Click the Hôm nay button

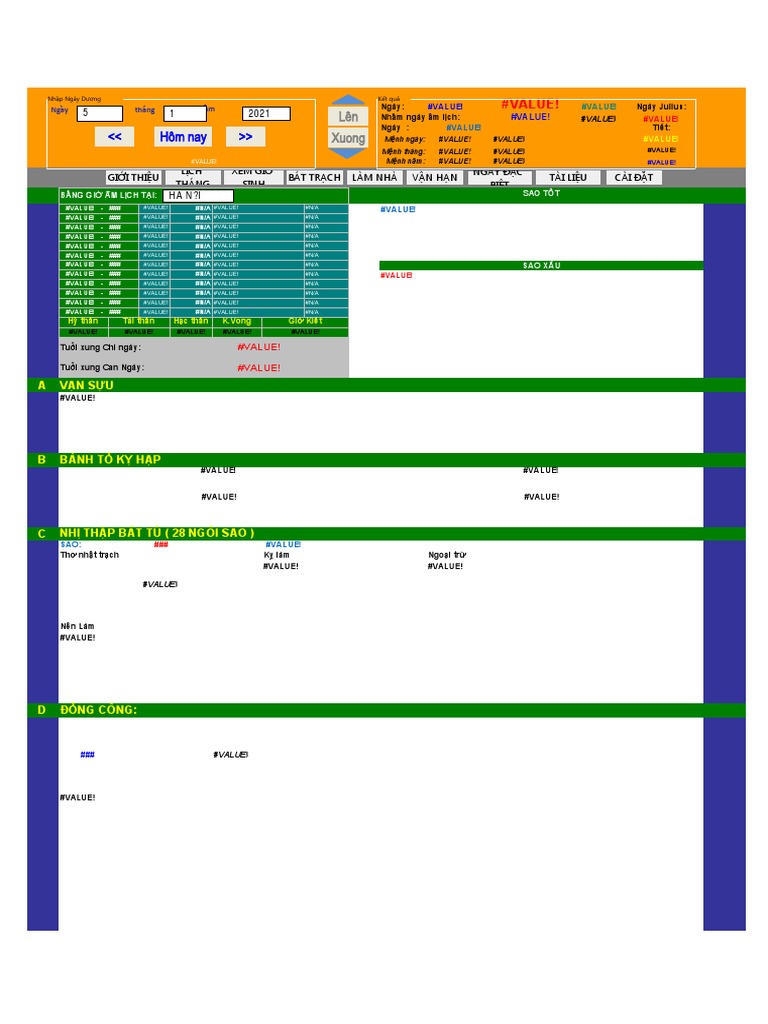click(x=183, y=136)
